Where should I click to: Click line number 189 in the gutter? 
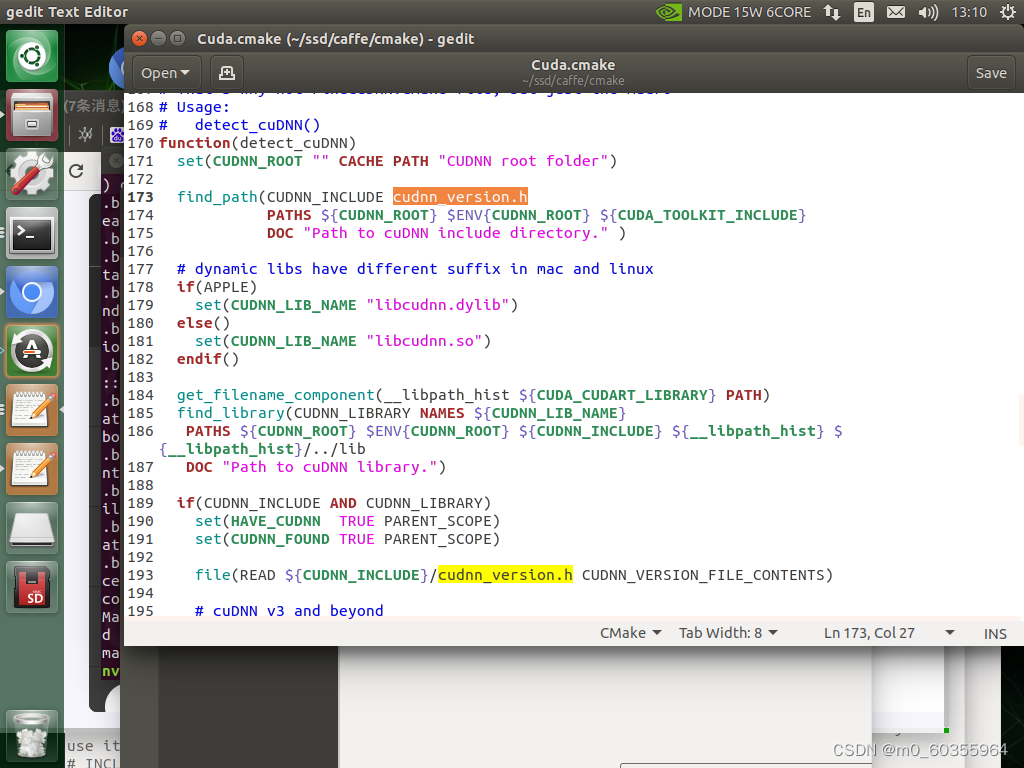pyautogui.click(x=140, y=503)
